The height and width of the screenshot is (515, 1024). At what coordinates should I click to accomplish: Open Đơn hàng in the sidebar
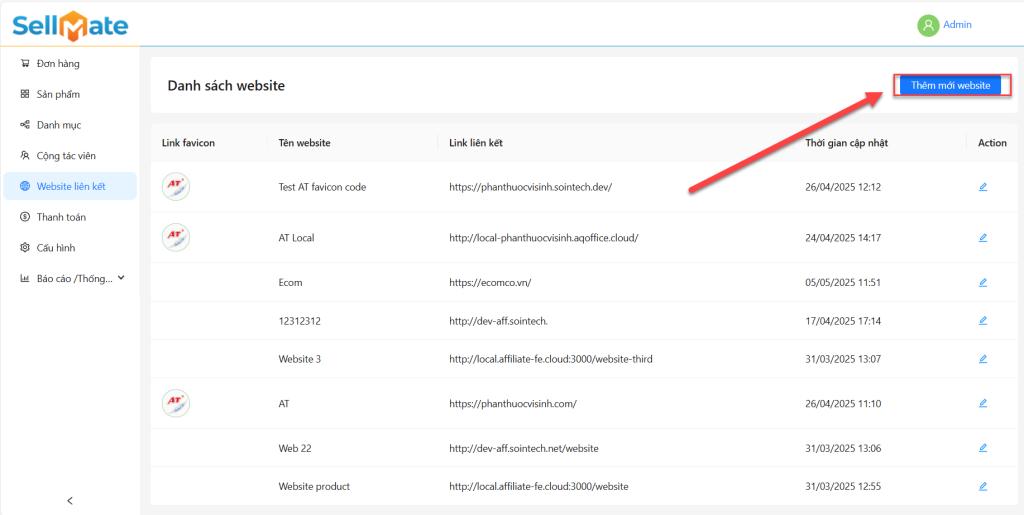coord(58,64)
